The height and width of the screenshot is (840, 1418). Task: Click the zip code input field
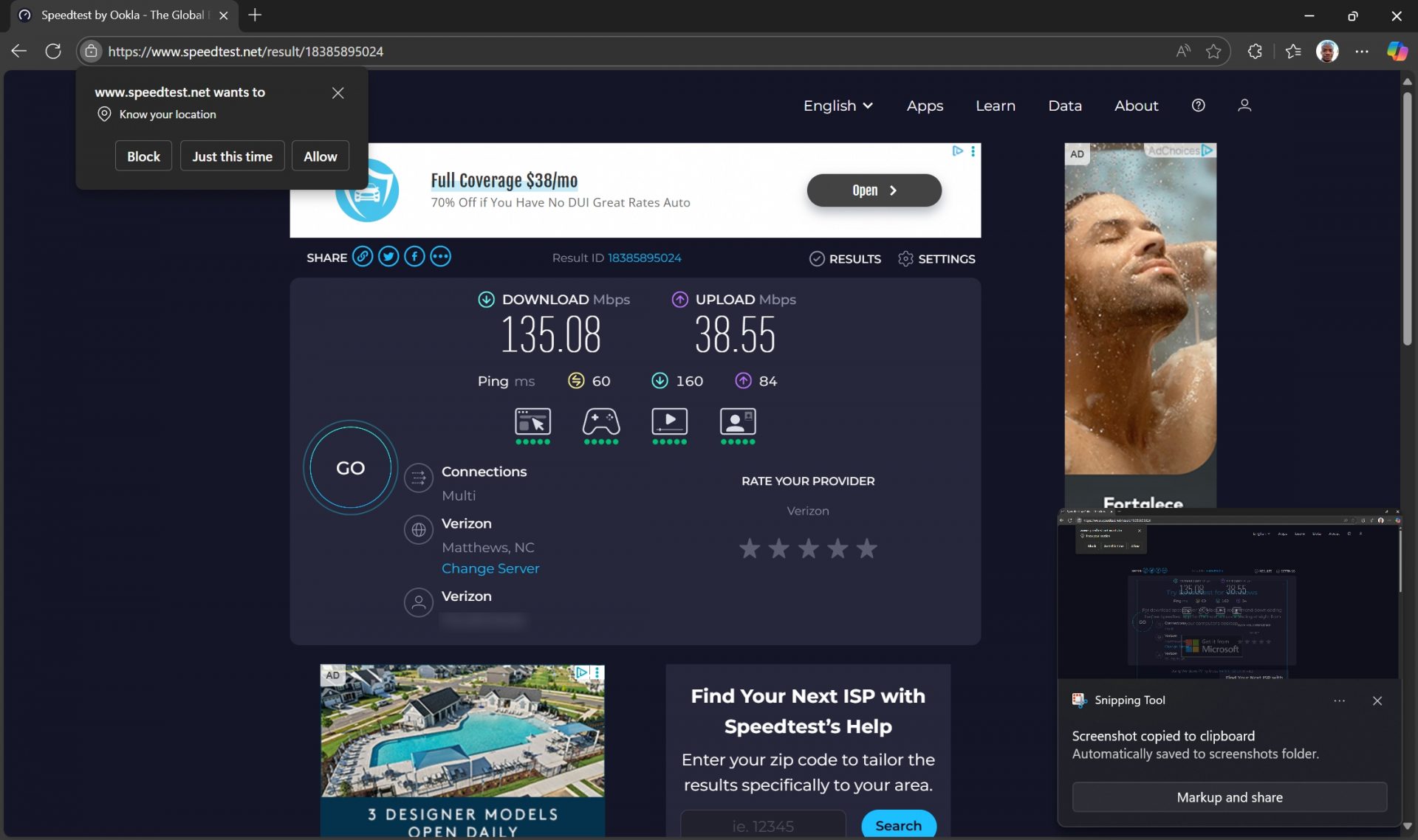762,825
